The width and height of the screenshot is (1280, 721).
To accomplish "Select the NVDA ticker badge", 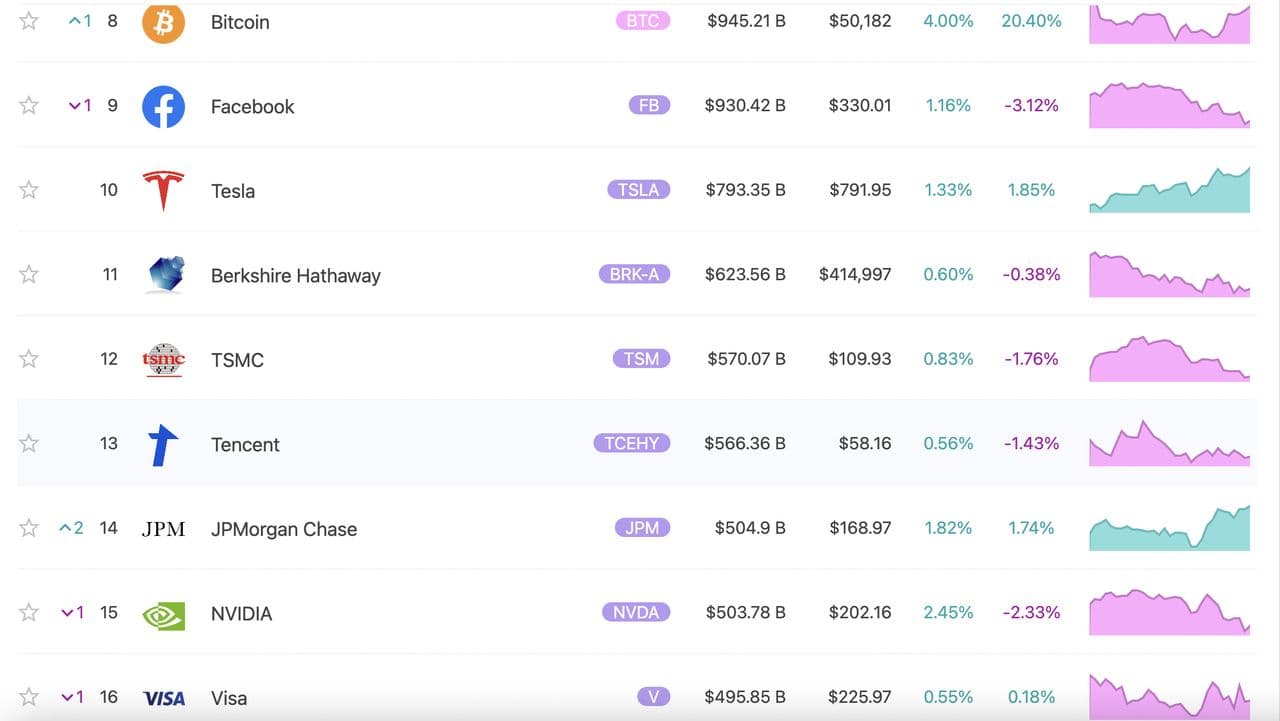I will pyautogui.click(x=635, y=612).
